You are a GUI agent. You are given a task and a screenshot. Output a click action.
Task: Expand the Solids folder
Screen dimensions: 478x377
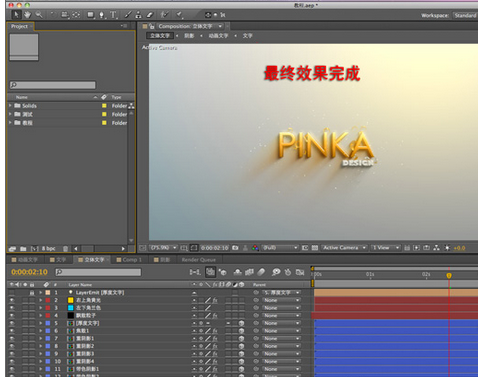click(10, 106)
